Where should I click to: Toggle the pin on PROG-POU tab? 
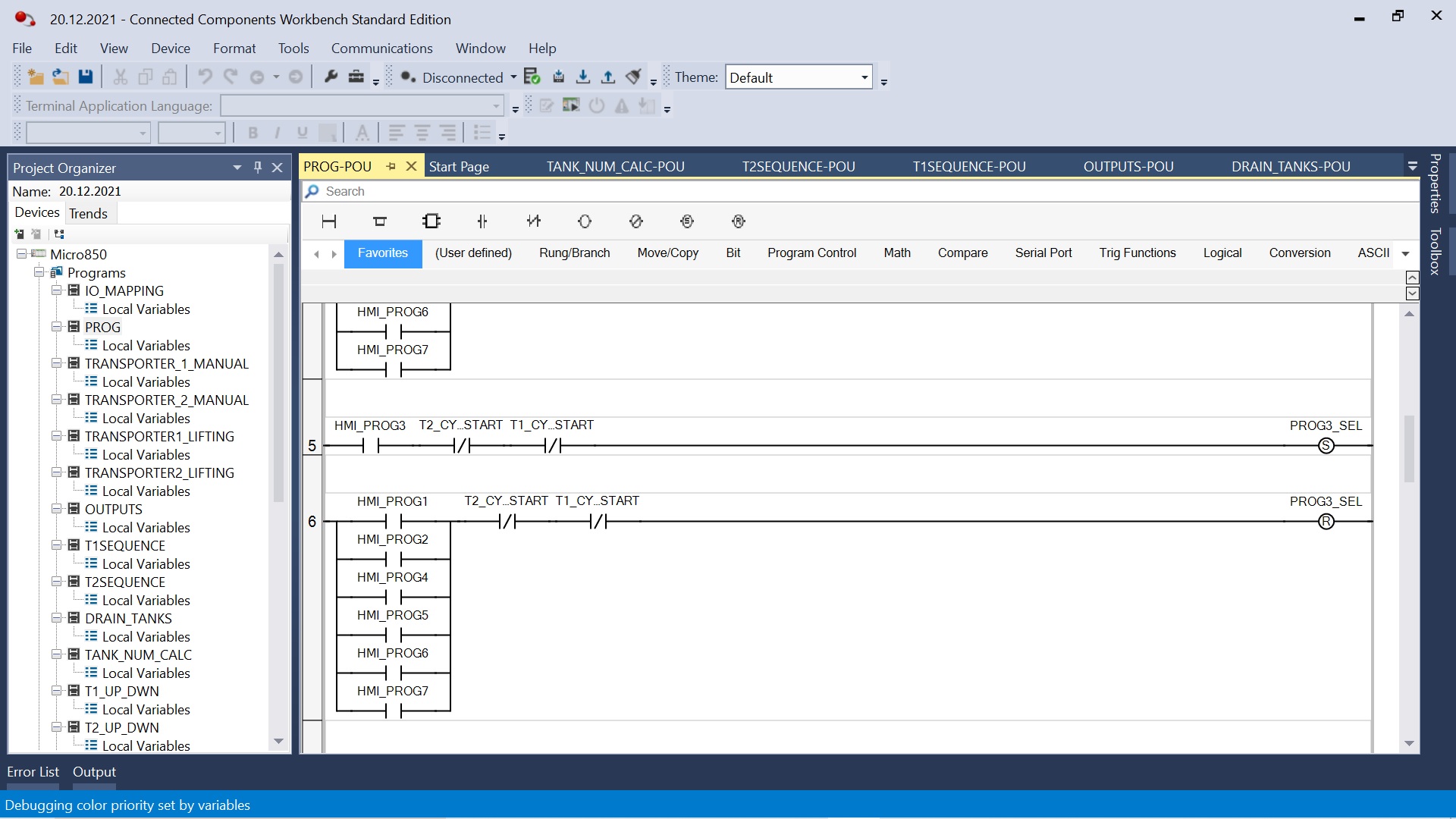point(391,167)
